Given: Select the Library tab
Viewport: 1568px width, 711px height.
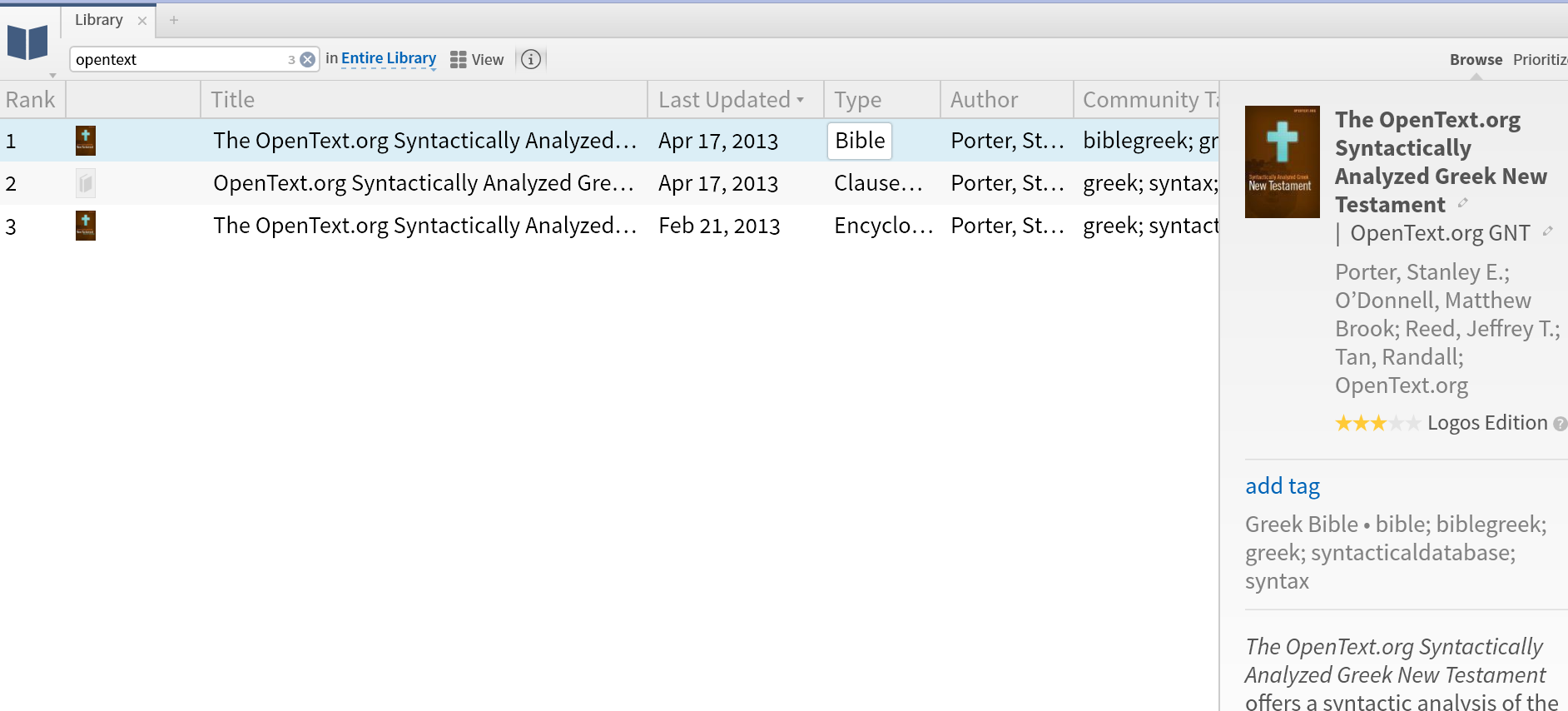Looking at the screenshot, I should tap(99, 20).
